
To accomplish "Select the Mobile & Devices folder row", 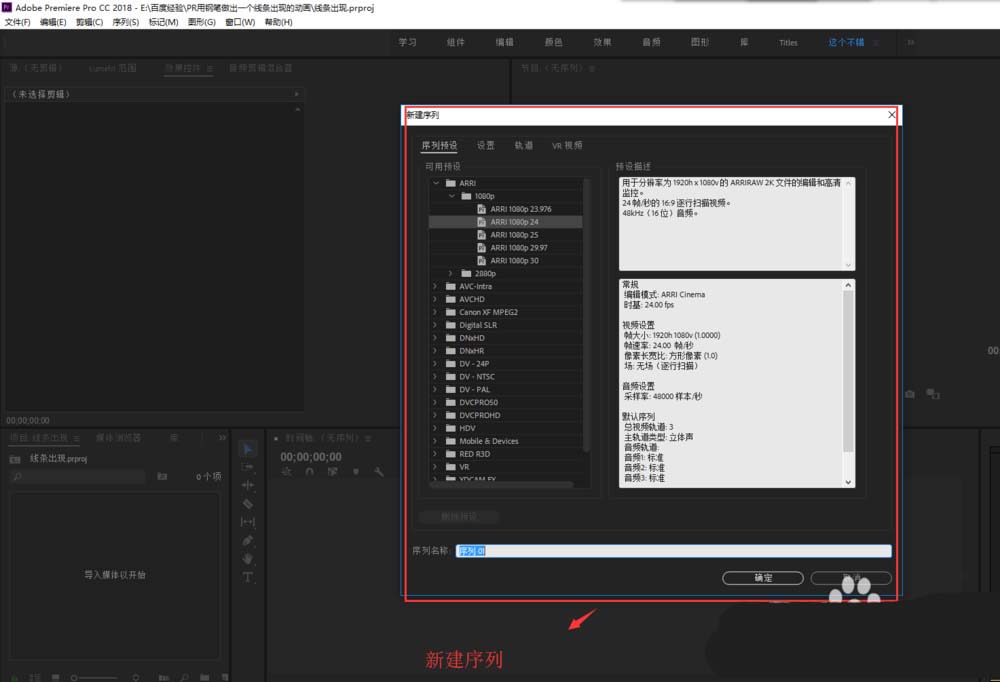I will click(506, 441).
